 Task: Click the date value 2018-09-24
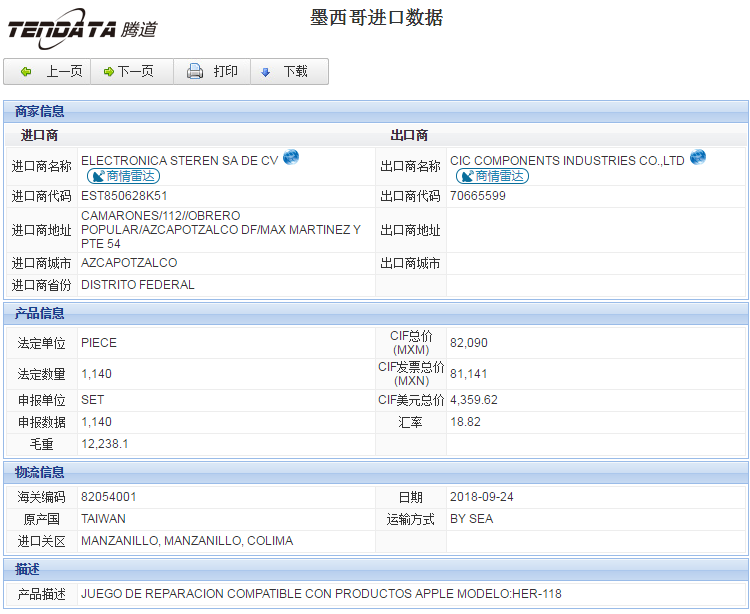pyautogui.click(x=485, y=497)
